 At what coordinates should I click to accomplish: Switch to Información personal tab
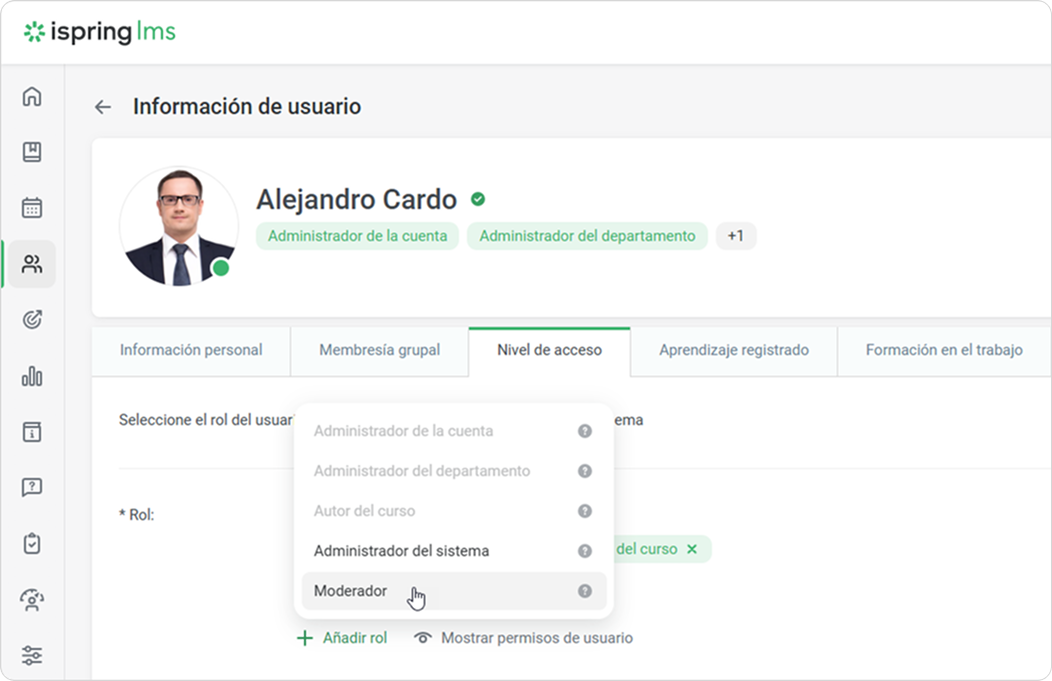pyautogui.click(x=191, y=350)
